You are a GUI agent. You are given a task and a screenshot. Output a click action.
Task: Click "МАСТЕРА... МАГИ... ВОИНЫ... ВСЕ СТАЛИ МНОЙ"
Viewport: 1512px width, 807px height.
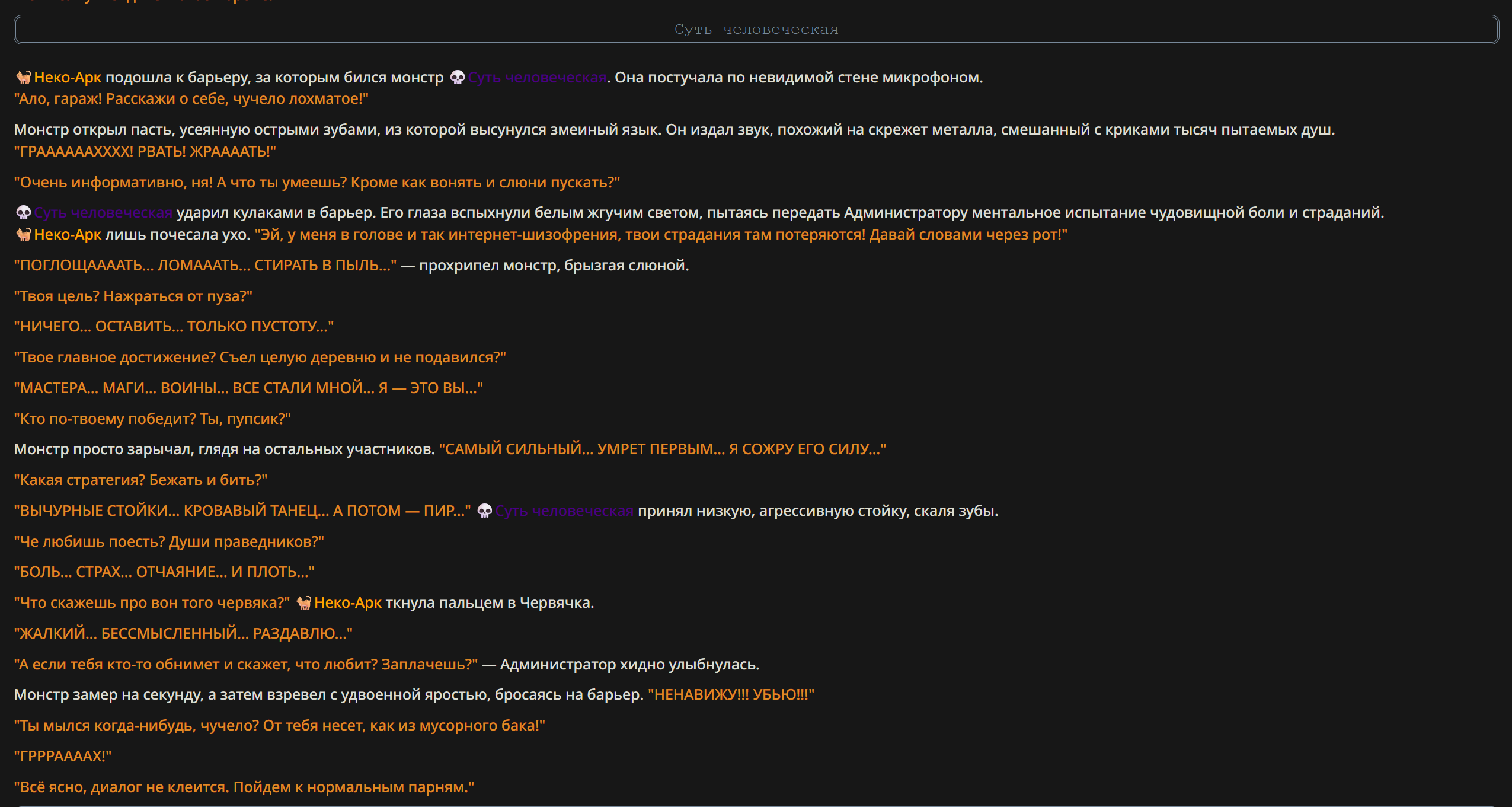click(249, 388)
